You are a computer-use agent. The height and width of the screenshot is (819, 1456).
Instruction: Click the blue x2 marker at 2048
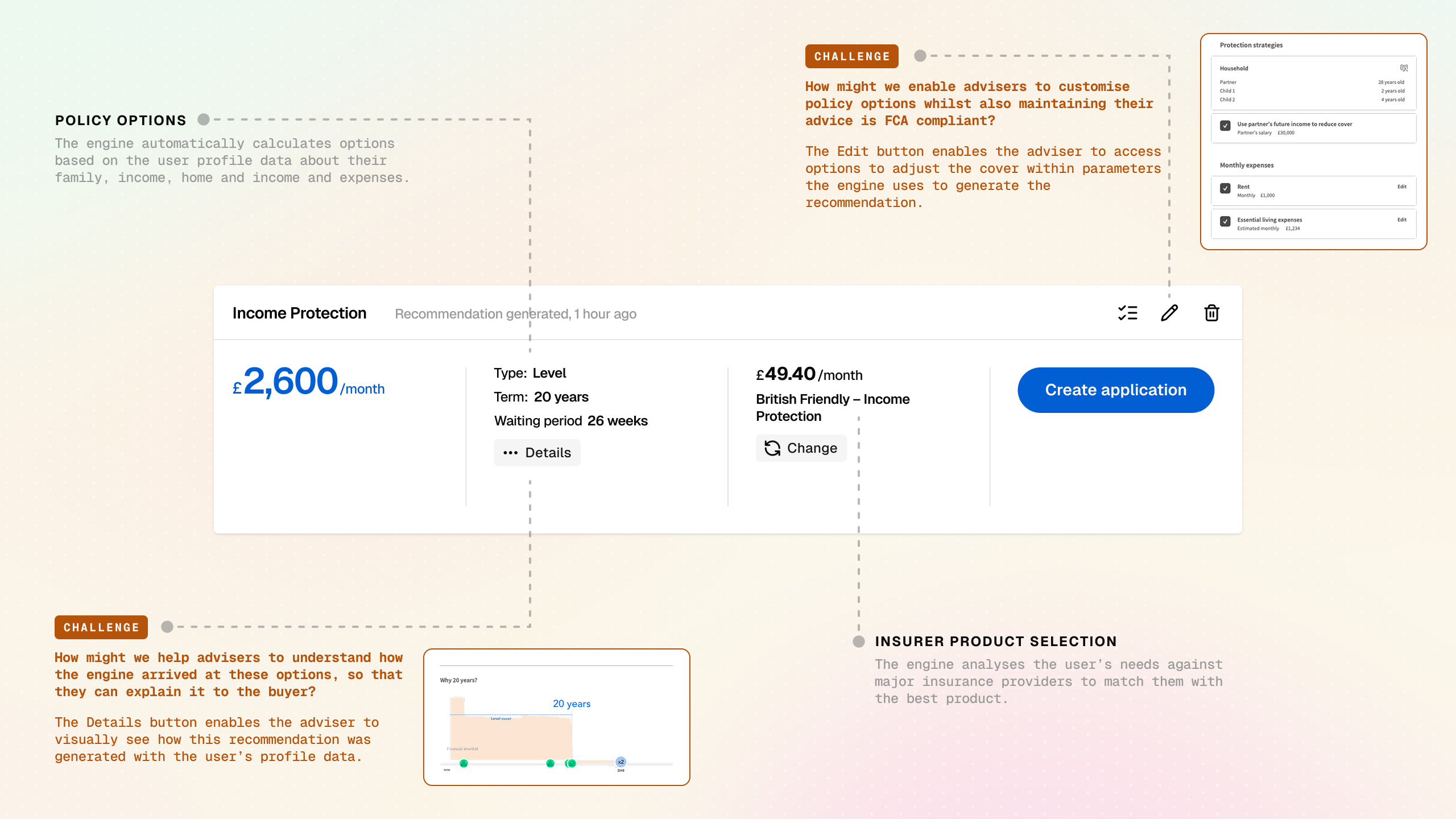tap(621, 762)
